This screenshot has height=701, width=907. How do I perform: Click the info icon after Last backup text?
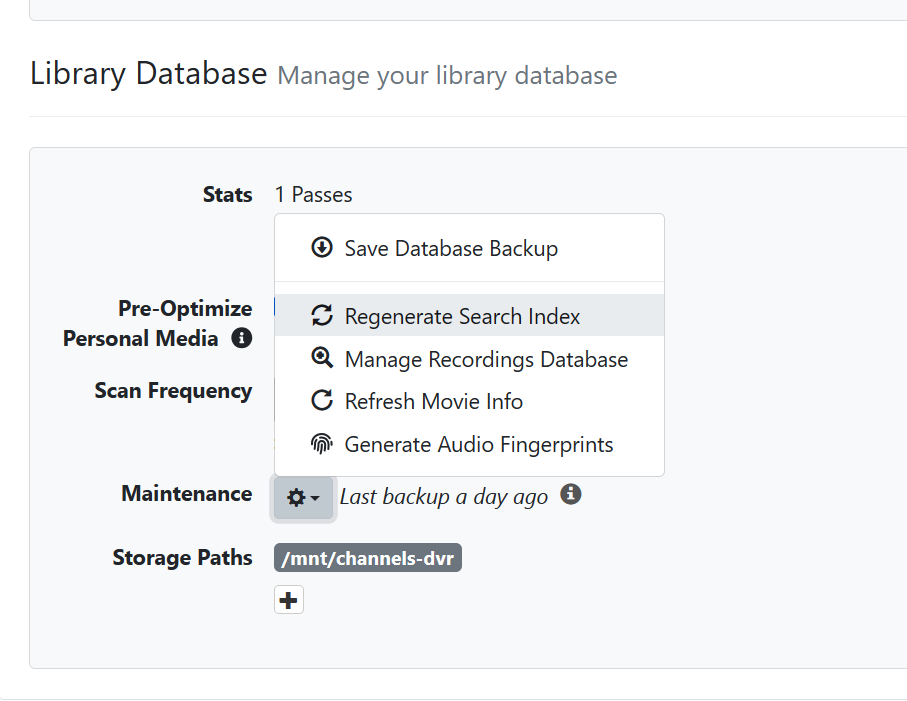click(x=571, y=494)
